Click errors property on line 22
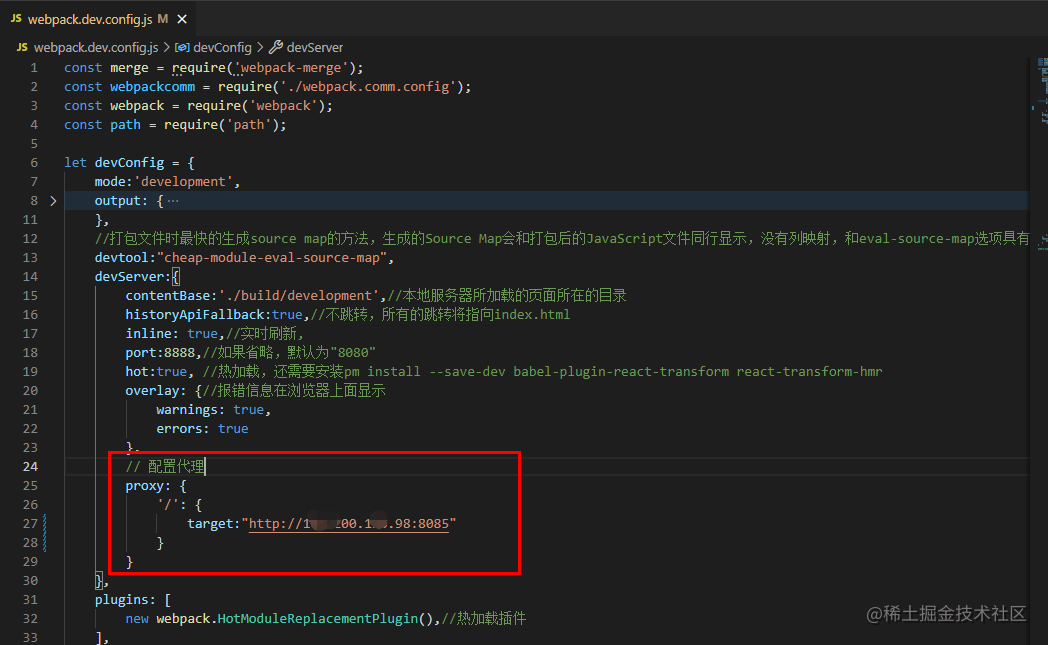 click(x=179, y=428)
